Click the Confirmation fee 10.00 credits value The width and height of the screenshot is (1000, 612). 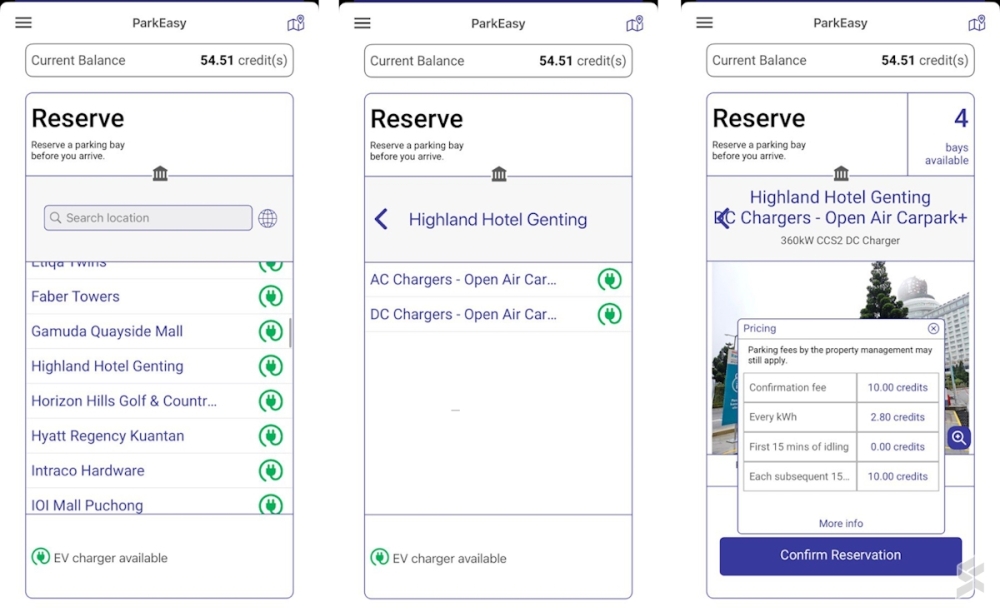point(897,388)
